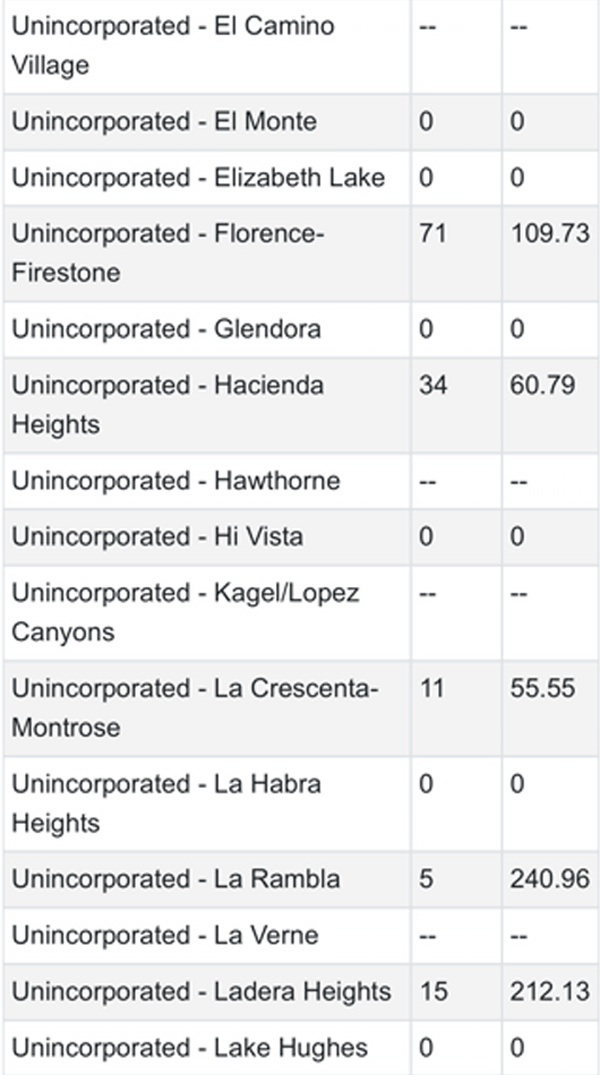Viewport: 600px width, 1075px height.
Task: Select the Unincorporated - Hi Vista row
Action: [301, 536]
